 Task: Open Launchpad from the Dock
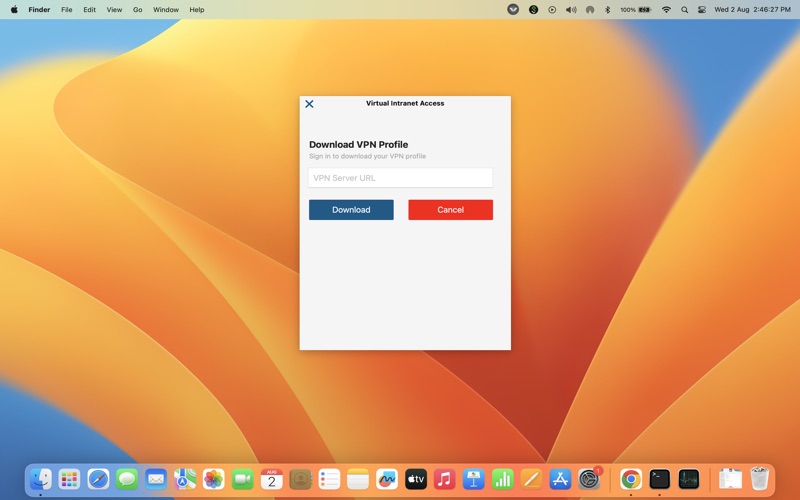69,479
